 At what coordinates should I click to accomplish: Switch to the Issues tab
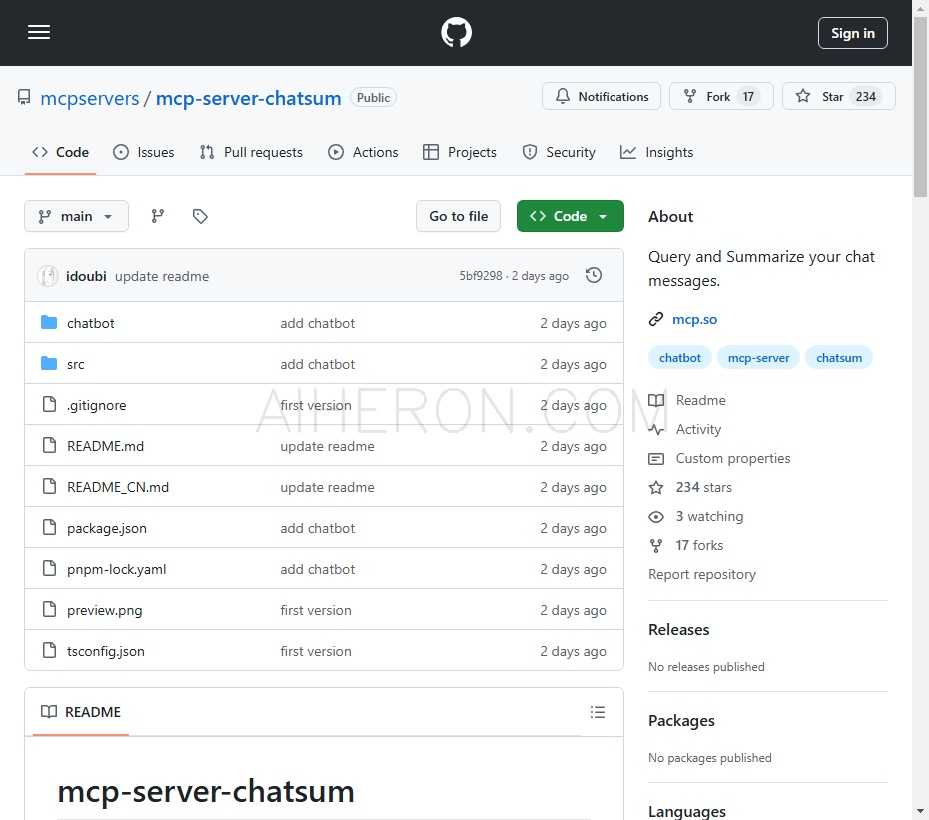(x=144, y=152)
